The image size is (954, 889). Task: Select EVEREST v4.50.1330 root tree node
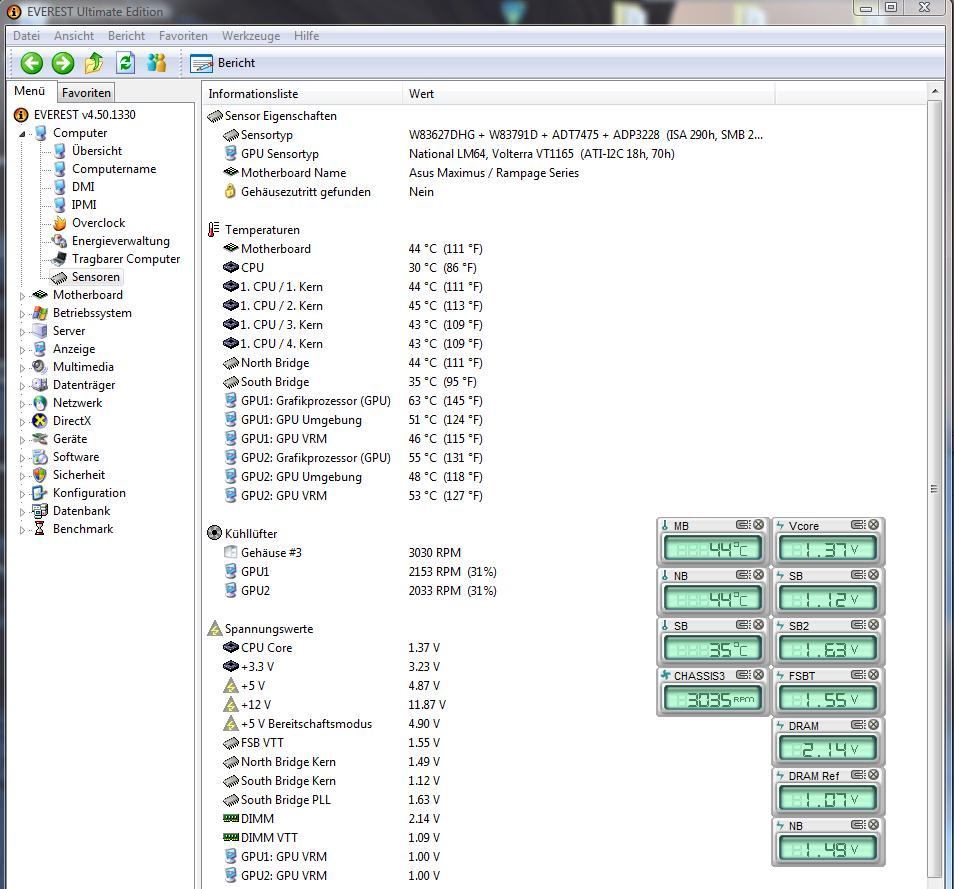click(x=85, y=114)
